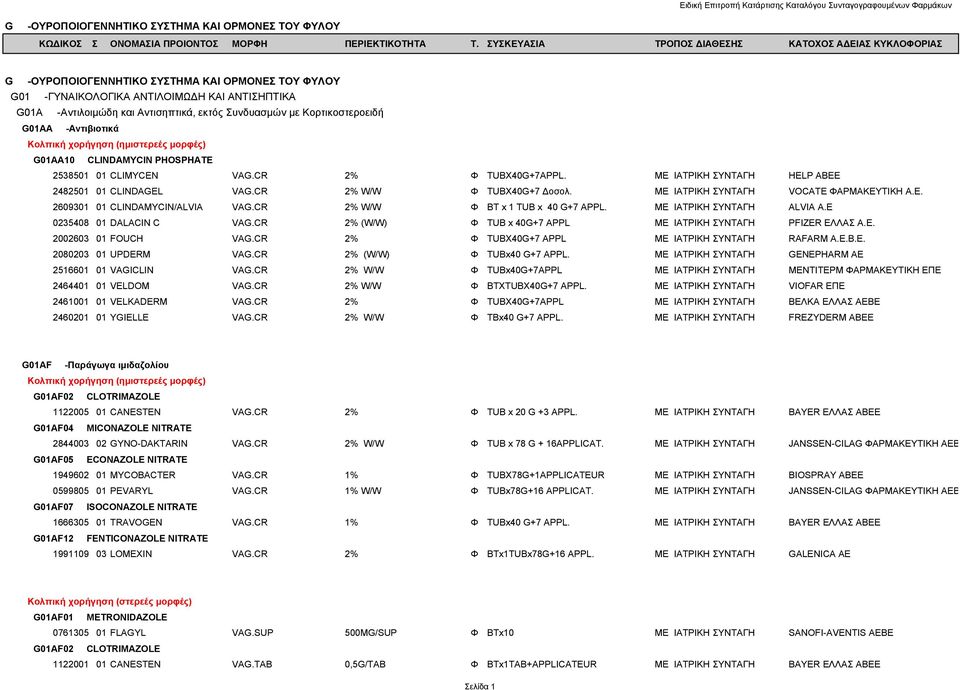Click the GENEPHARM AE holder

(x=825, y=255)
